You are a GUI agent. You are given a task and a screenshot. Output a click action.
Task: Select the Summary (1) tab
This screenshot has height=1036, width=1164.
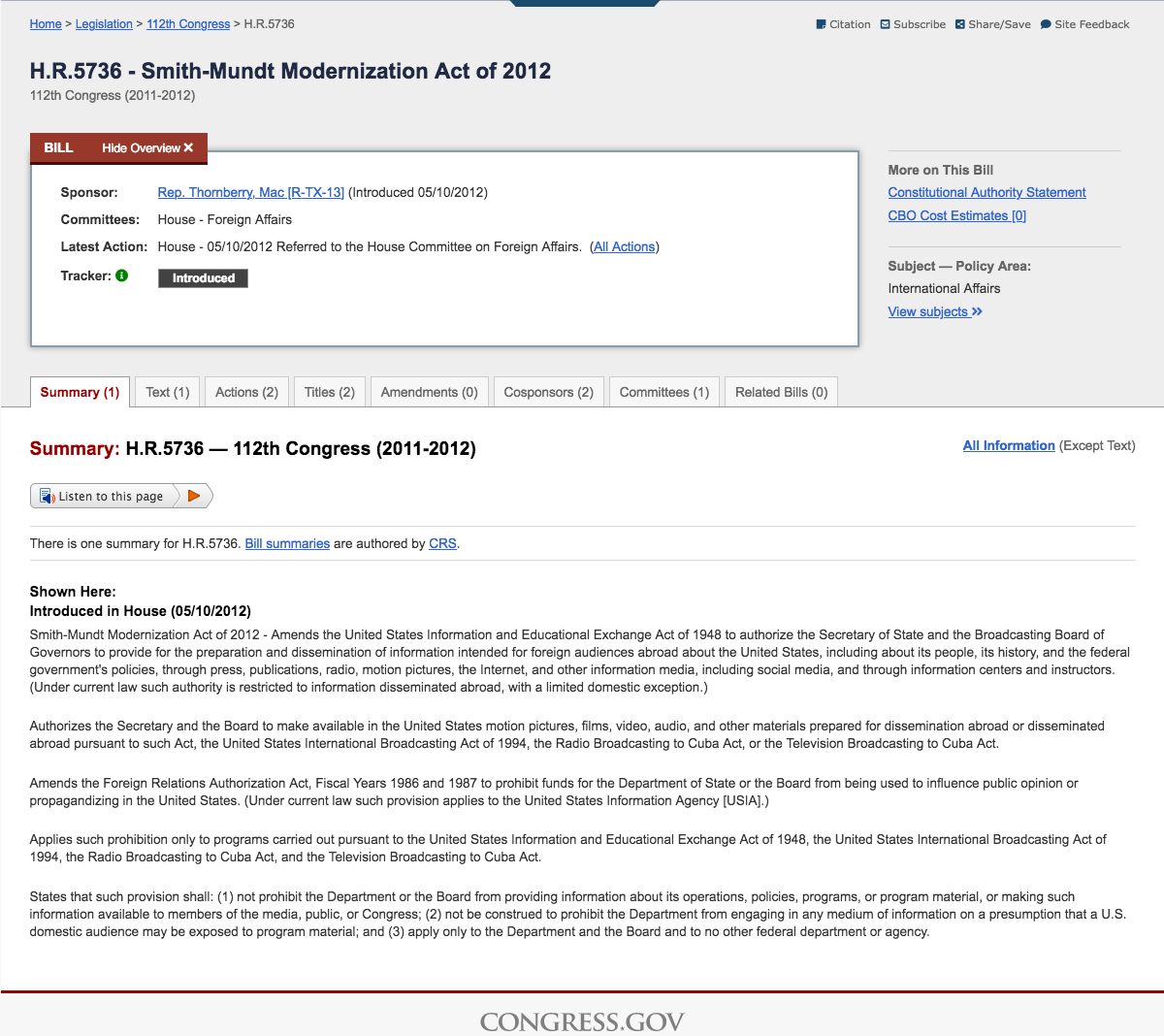click(x=80, y=392)
